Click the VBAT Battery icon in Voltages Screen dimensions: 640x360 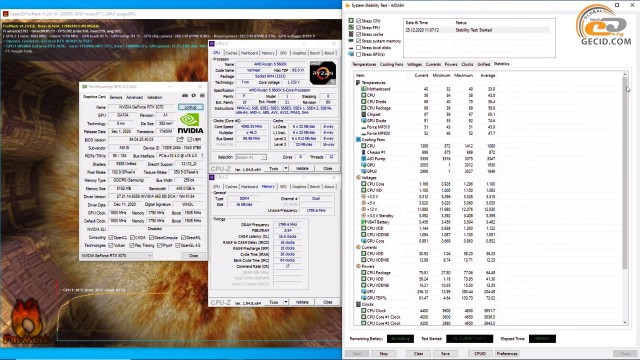(x=363, y=222)
